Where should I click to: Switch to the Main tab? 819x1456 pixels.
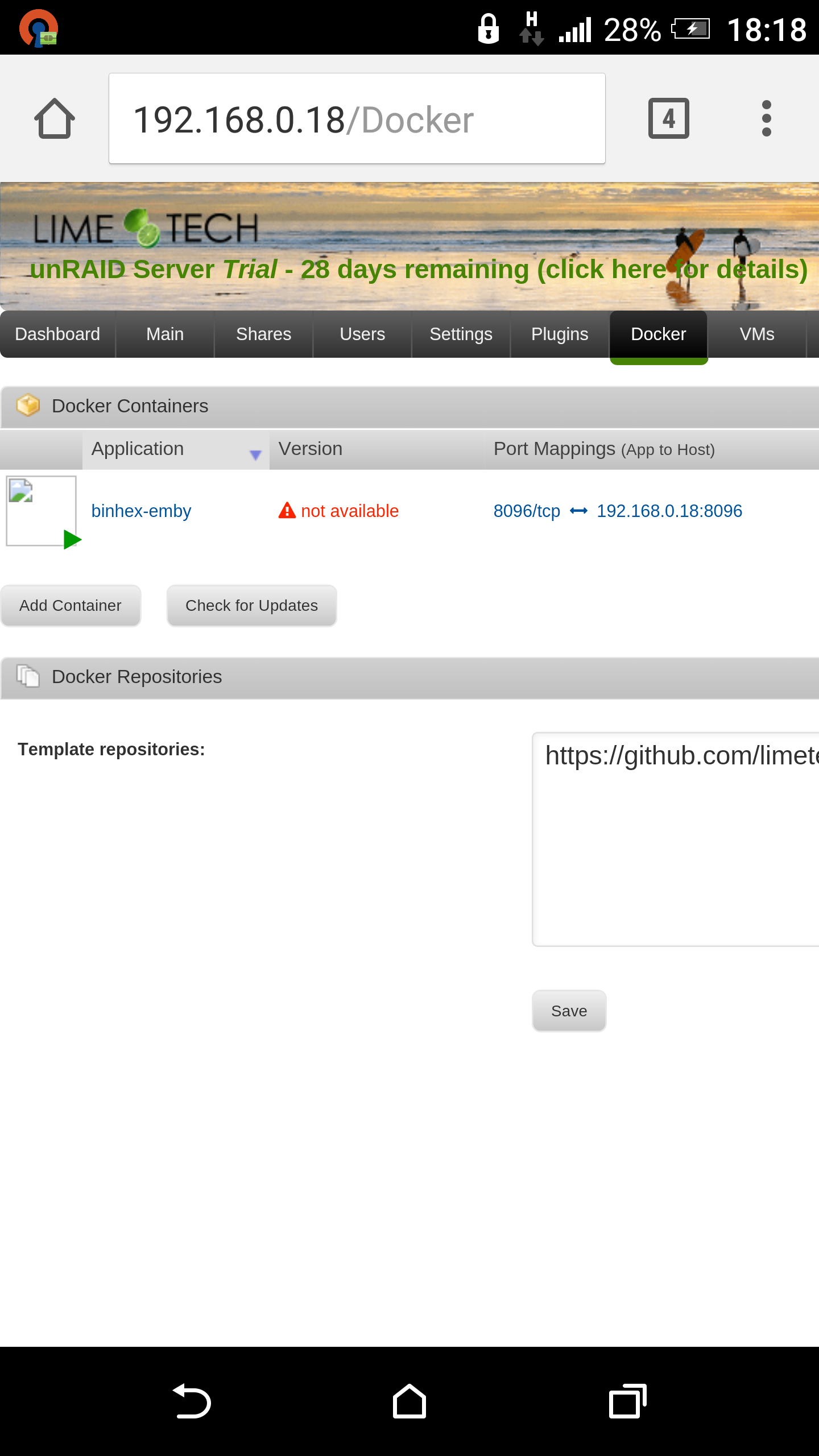pos(165,334)
